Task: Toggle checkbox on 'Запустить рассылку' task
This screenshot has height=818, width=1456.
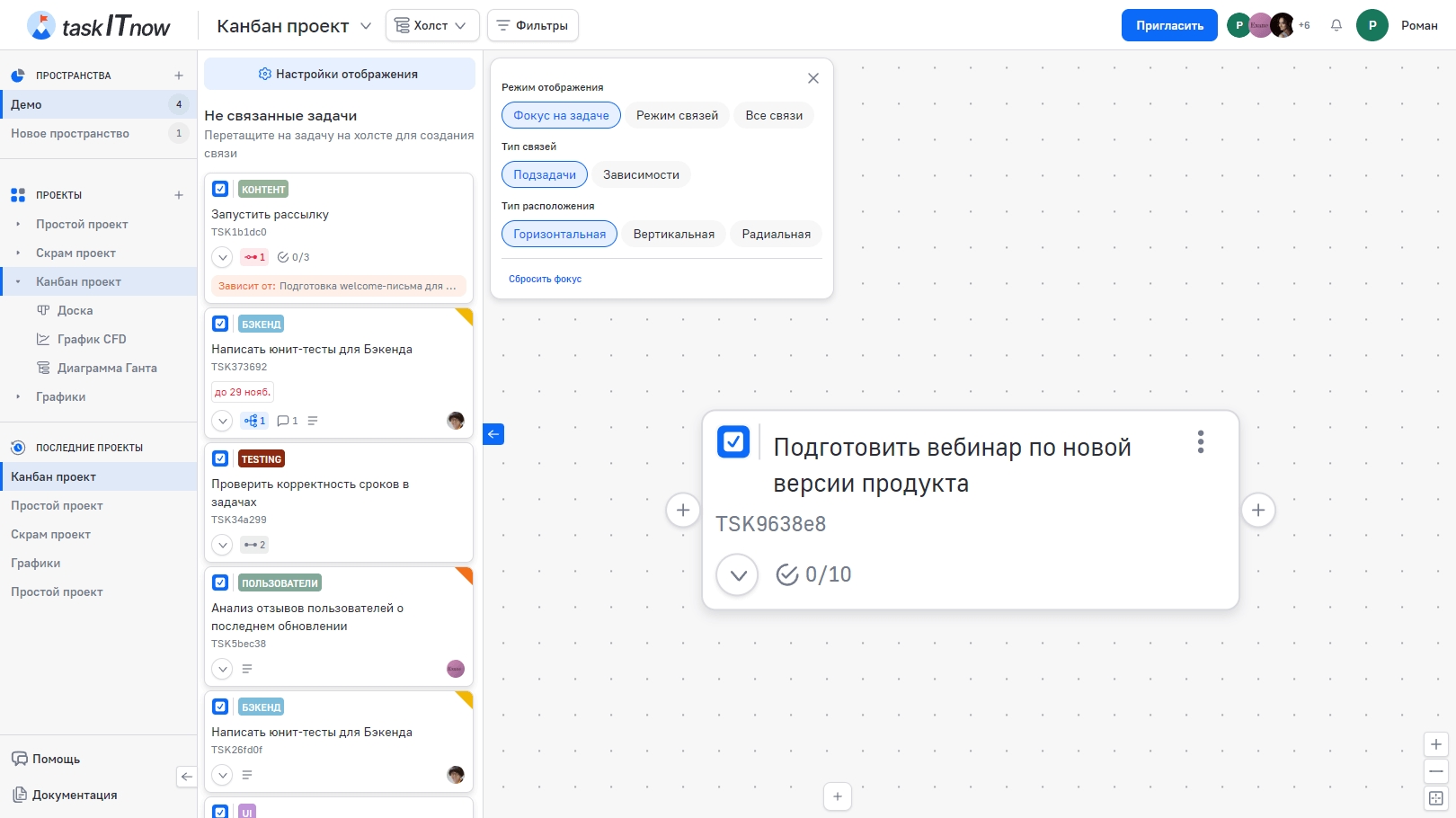Action: click(x=220, y=189)
